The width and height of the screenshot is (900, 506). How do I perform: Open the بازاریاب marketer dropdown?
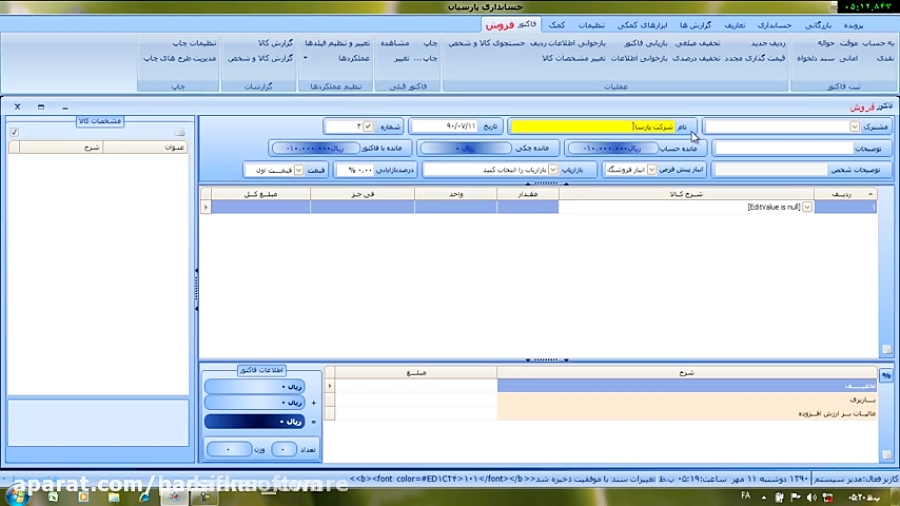(x=553, y=170)
